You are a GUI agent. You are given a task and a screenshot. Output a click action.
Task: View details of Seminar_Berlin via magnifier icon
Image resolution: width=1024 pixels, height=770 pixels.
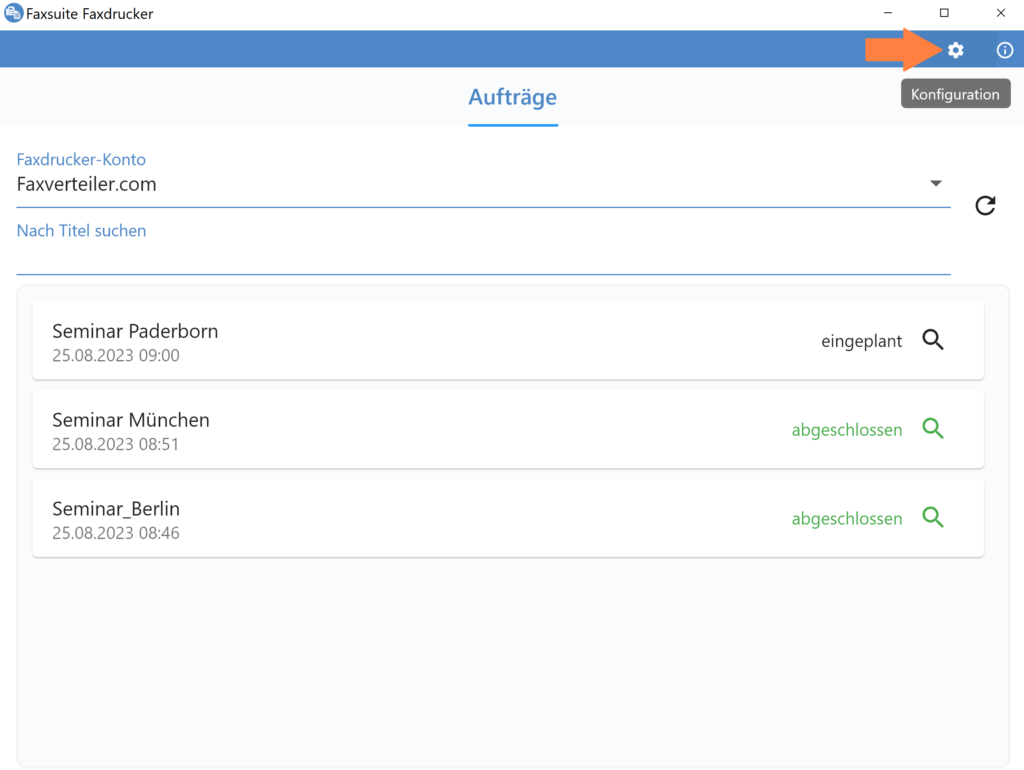click(933, 517)
